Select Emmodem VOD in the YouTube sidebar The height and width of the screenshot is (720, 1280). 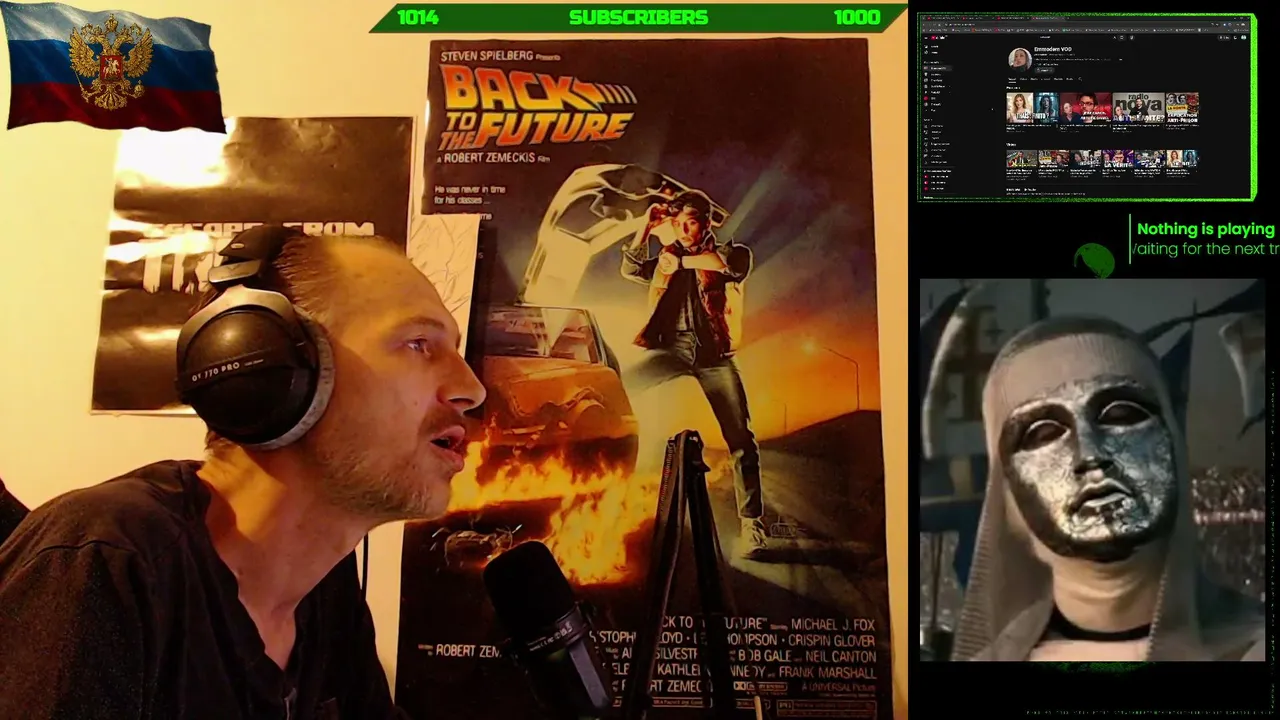tap(938, 68)
